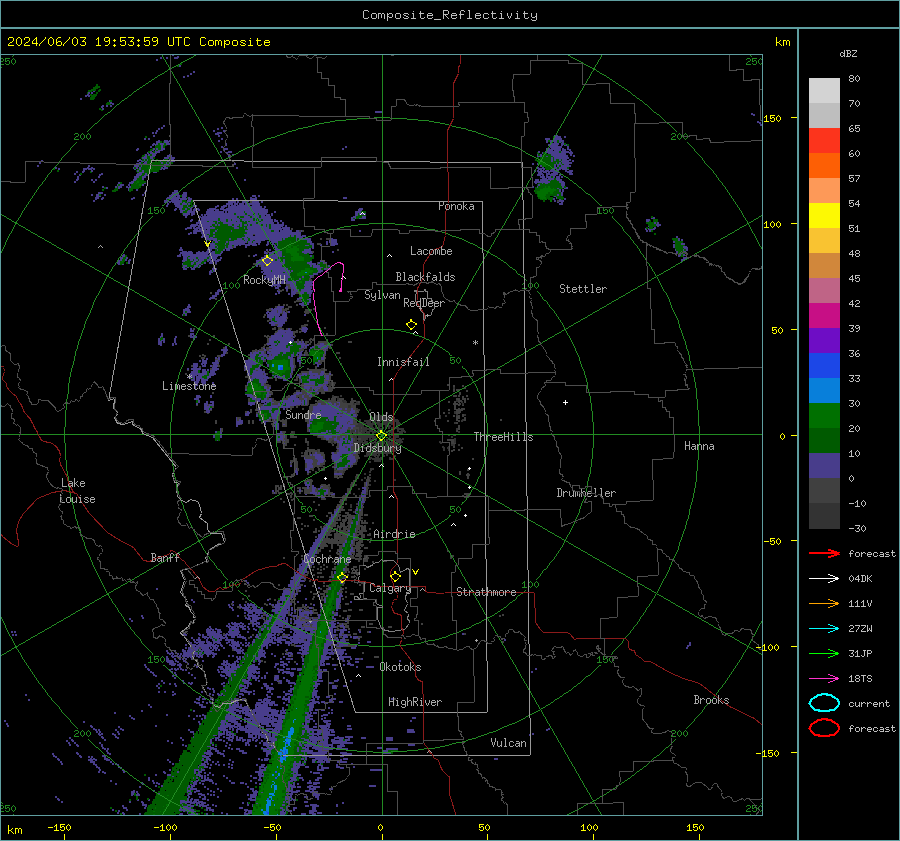Click the red 65 dBZ color swatch
900x841 pixels.
[824, 141]
